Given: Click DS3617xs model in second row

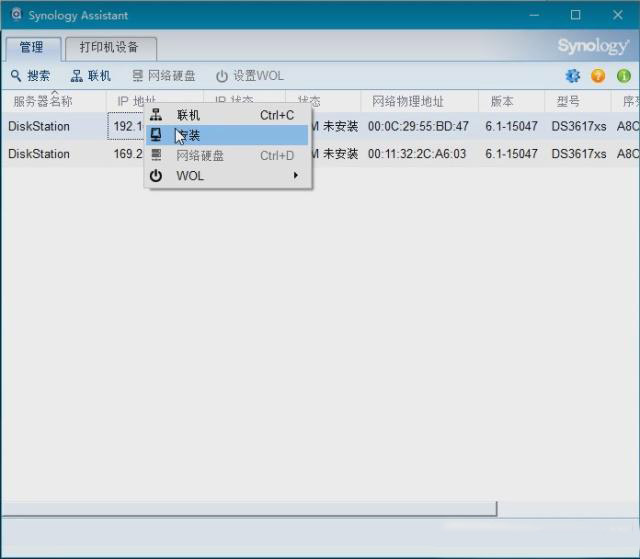Looking at the screenshot, I should click(579, 154).
